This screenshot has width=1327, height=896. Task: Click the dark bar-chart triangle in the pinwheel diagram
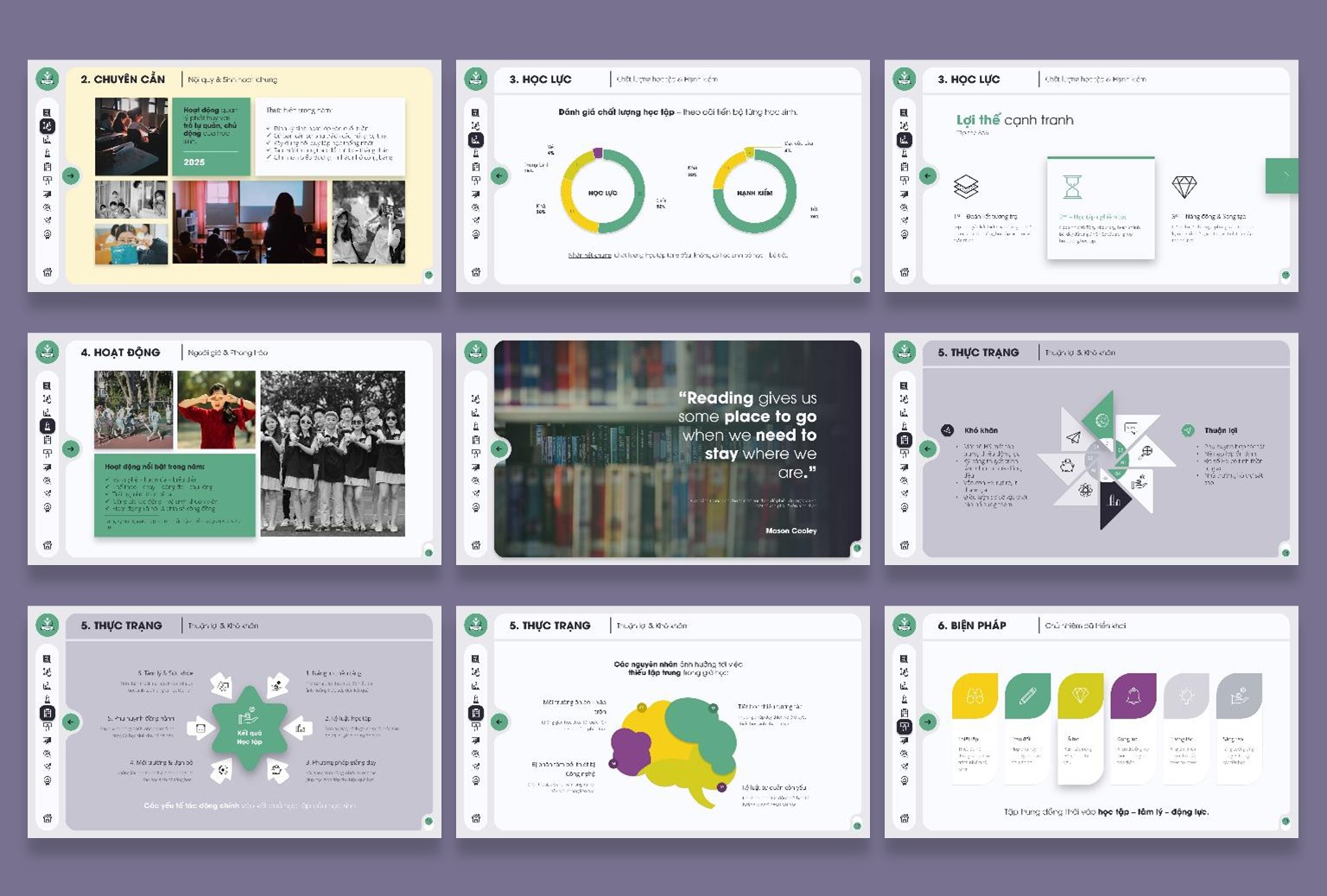click(x=1113, y=504)
